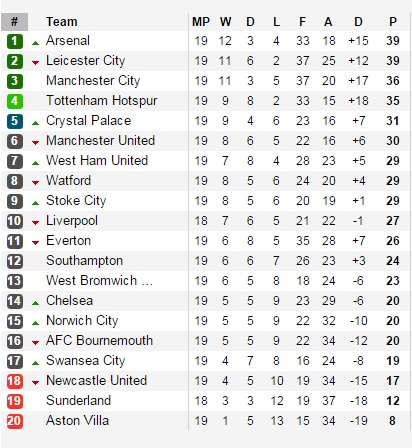The image size is (412, 448).
Task: Click Leicester City's red down arrow
Action: click(35, 62)
